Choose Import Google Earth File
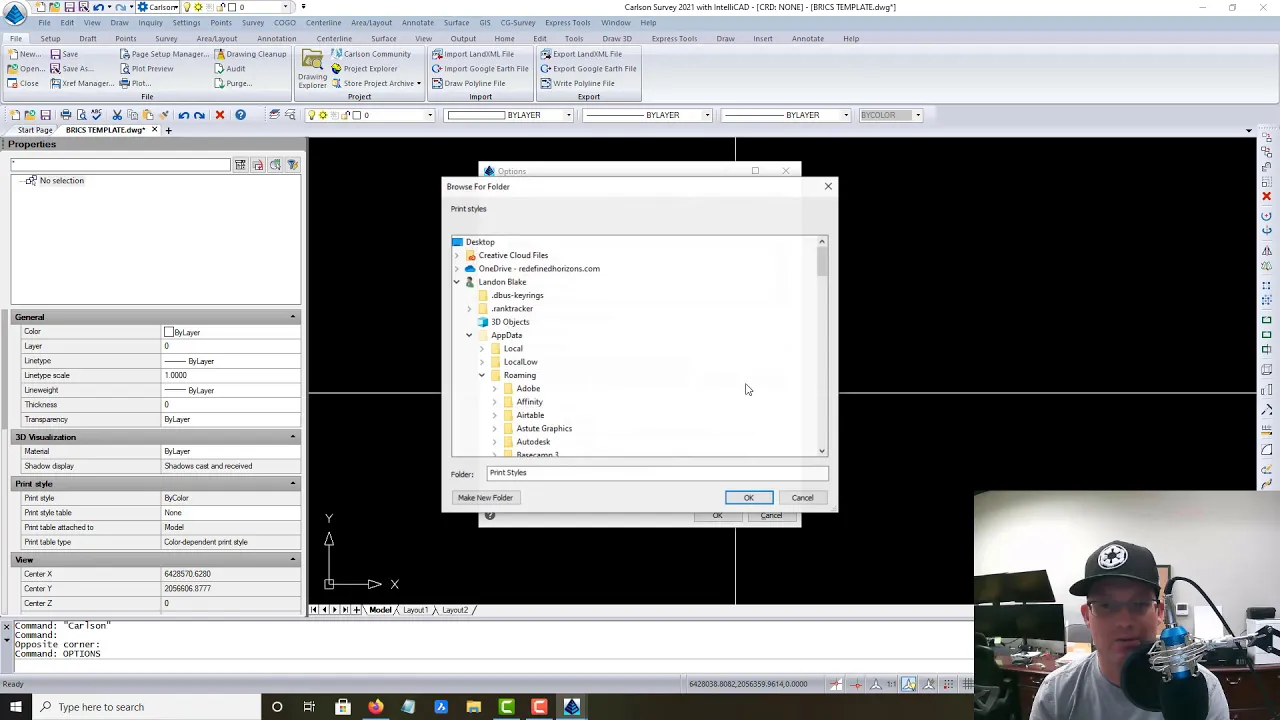Screen dimensions: 1280x720 click(480, 69)
